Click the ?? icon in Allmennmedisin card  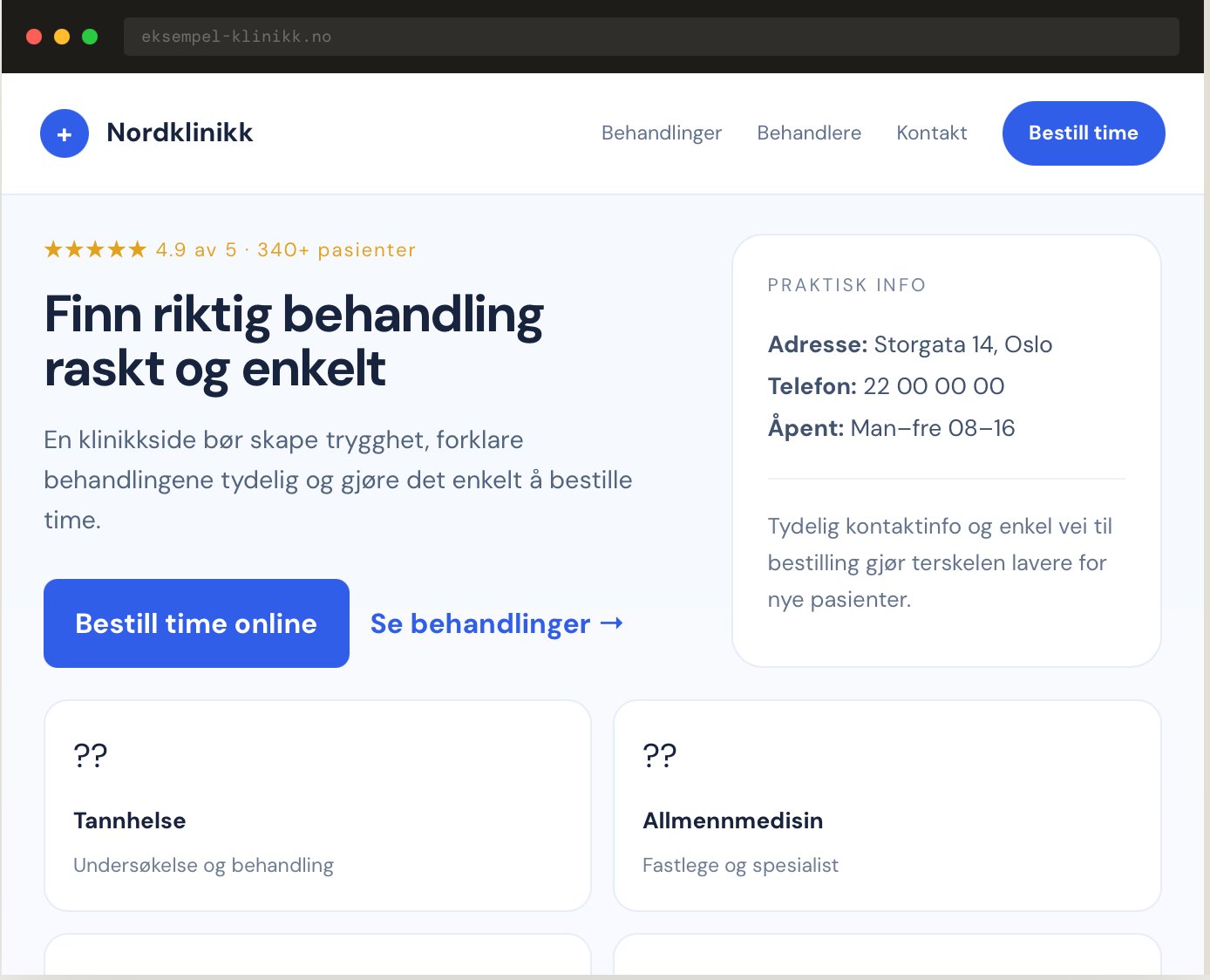660,755
